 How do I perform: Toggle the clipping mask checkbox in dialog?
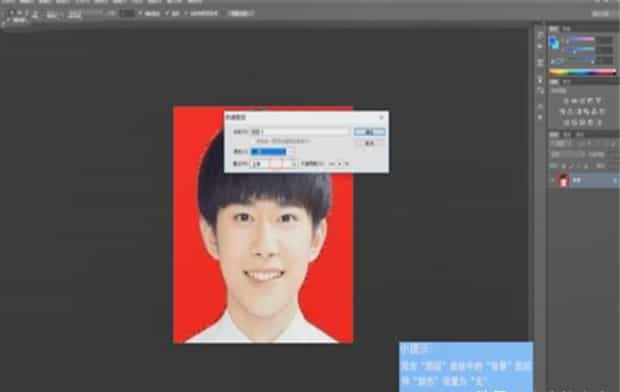253,141
